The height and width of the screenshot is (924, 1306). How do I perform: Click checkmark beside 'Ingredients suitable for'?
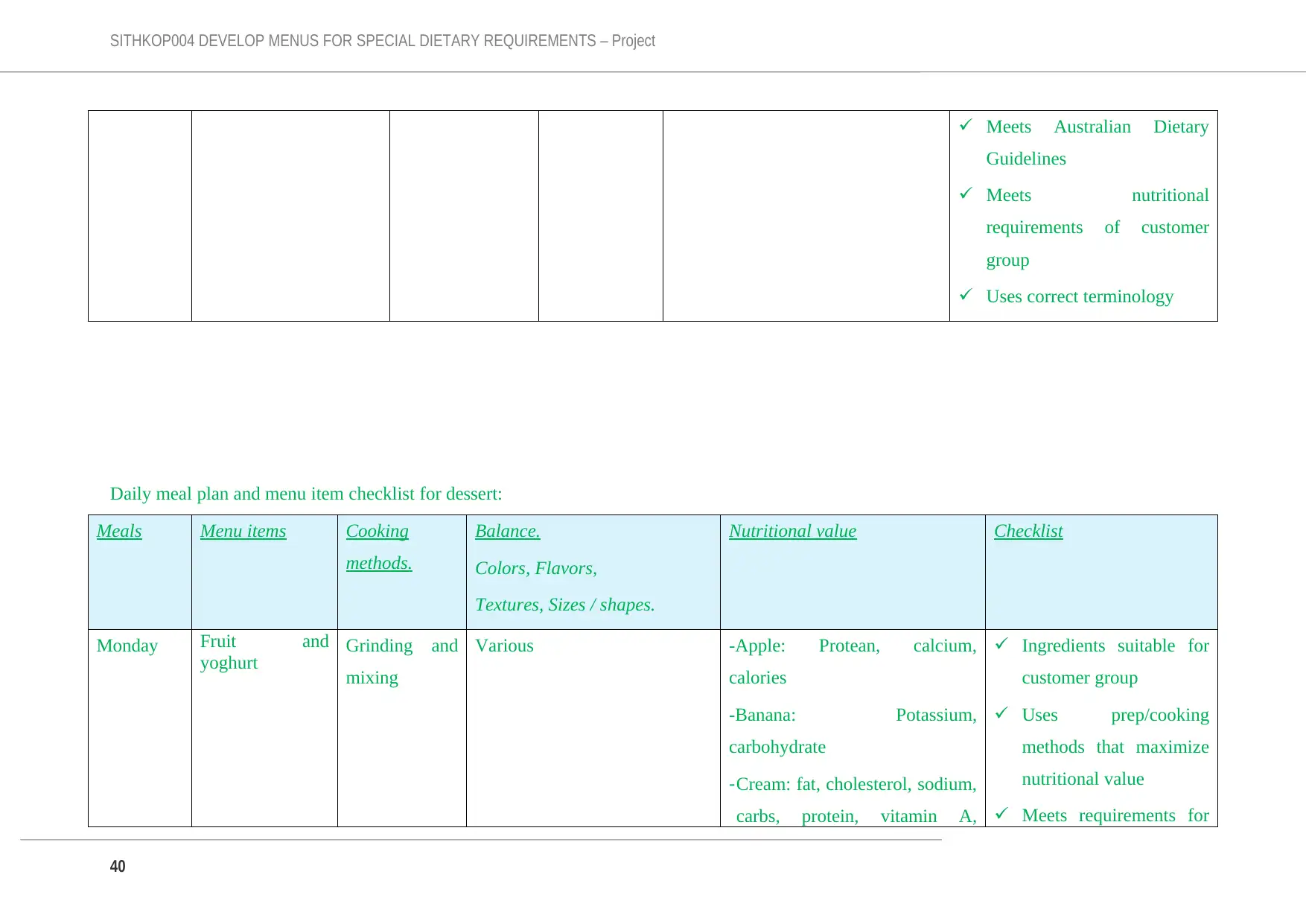click(x=1001, y=644)
